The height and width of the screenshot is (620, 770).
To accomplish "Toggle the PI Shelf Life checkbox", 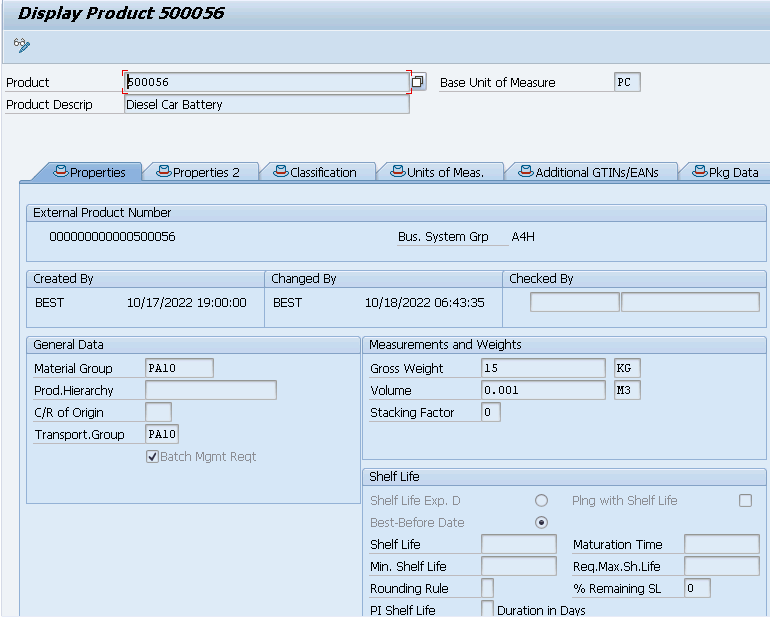I will 487,609.
